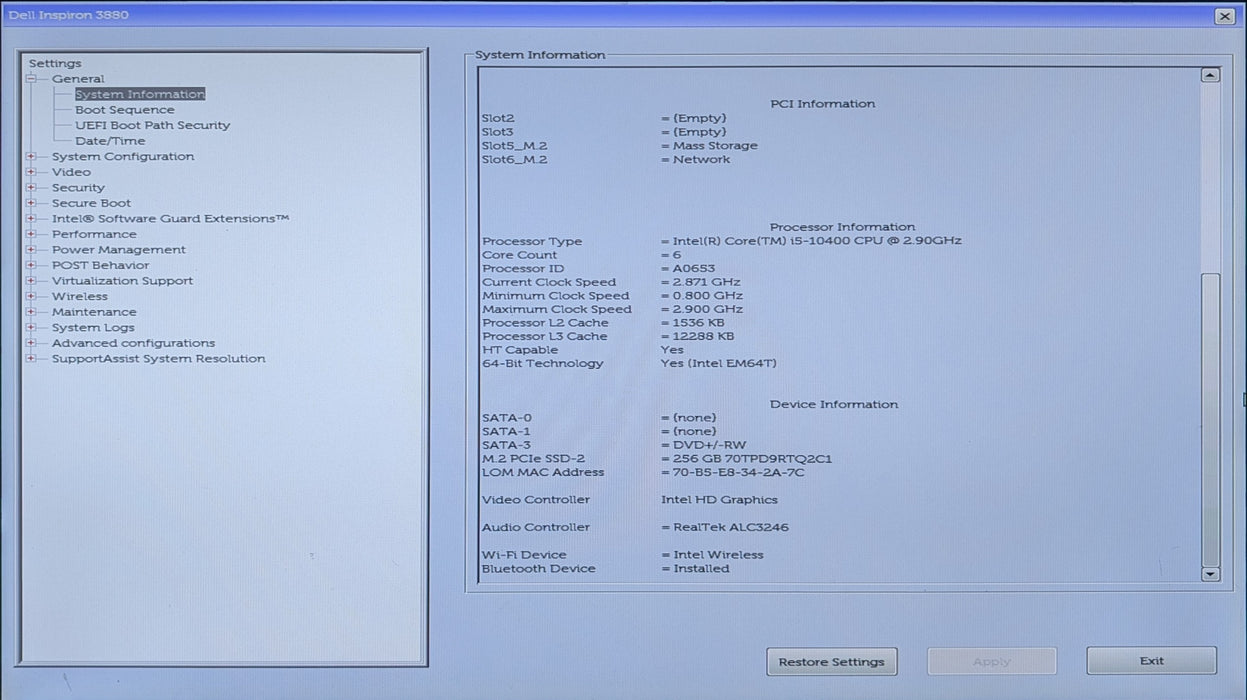Select Intel Software Guard Extensions label
The image size is (1247, 700).
(171, 219)
